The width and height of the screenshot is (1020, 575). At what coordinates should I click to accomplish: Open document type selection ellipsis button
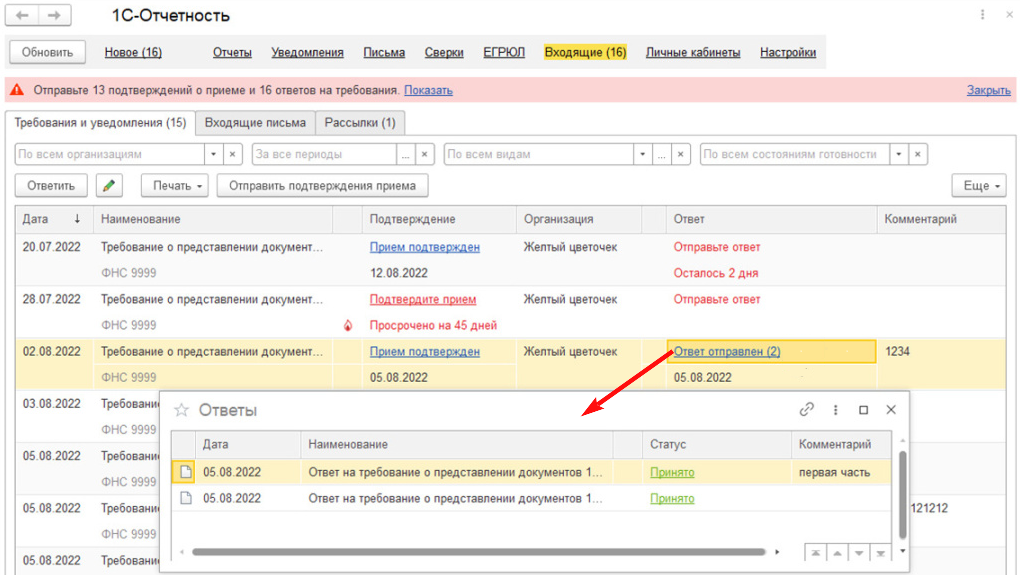pos(662,154)
